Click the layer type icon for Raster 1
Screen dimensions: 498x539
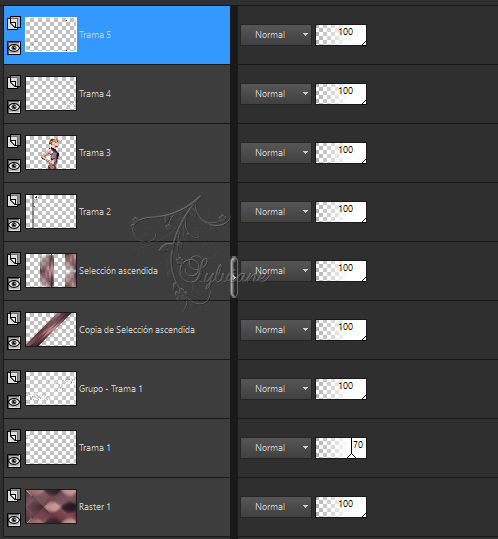(14, 495)
